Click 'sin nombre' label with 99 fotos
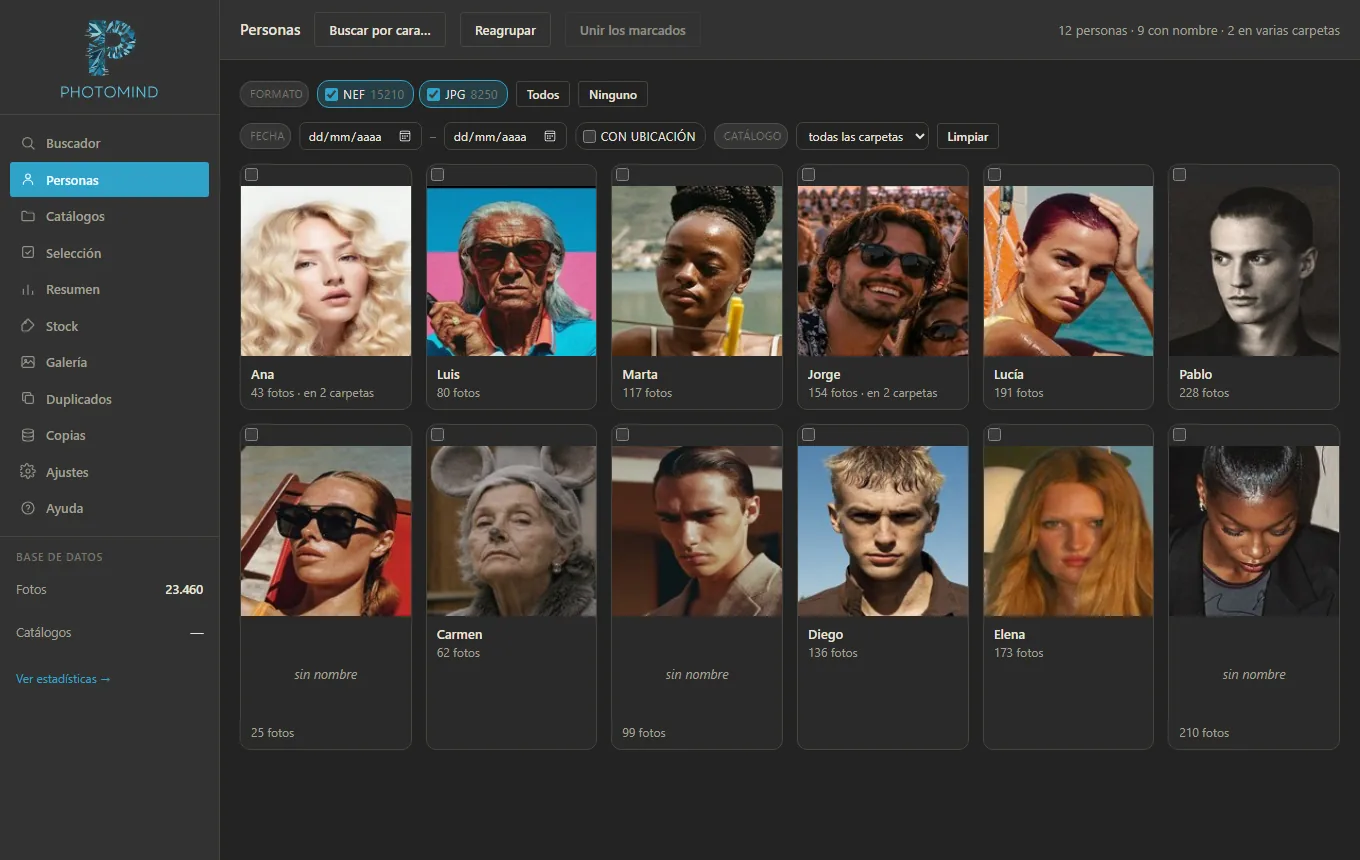 click(697, 675)
